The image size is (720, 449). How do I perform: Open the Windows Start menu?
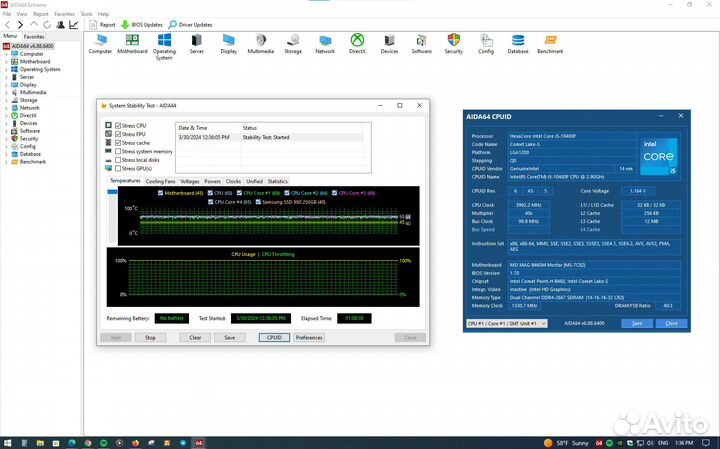[8, 443]
